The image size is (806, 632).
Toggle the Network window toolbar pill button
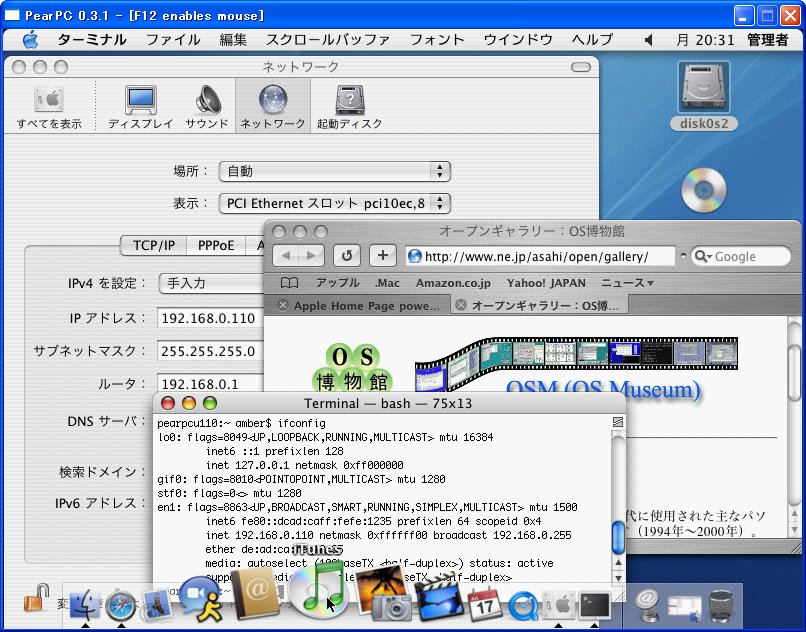[581, 67]
